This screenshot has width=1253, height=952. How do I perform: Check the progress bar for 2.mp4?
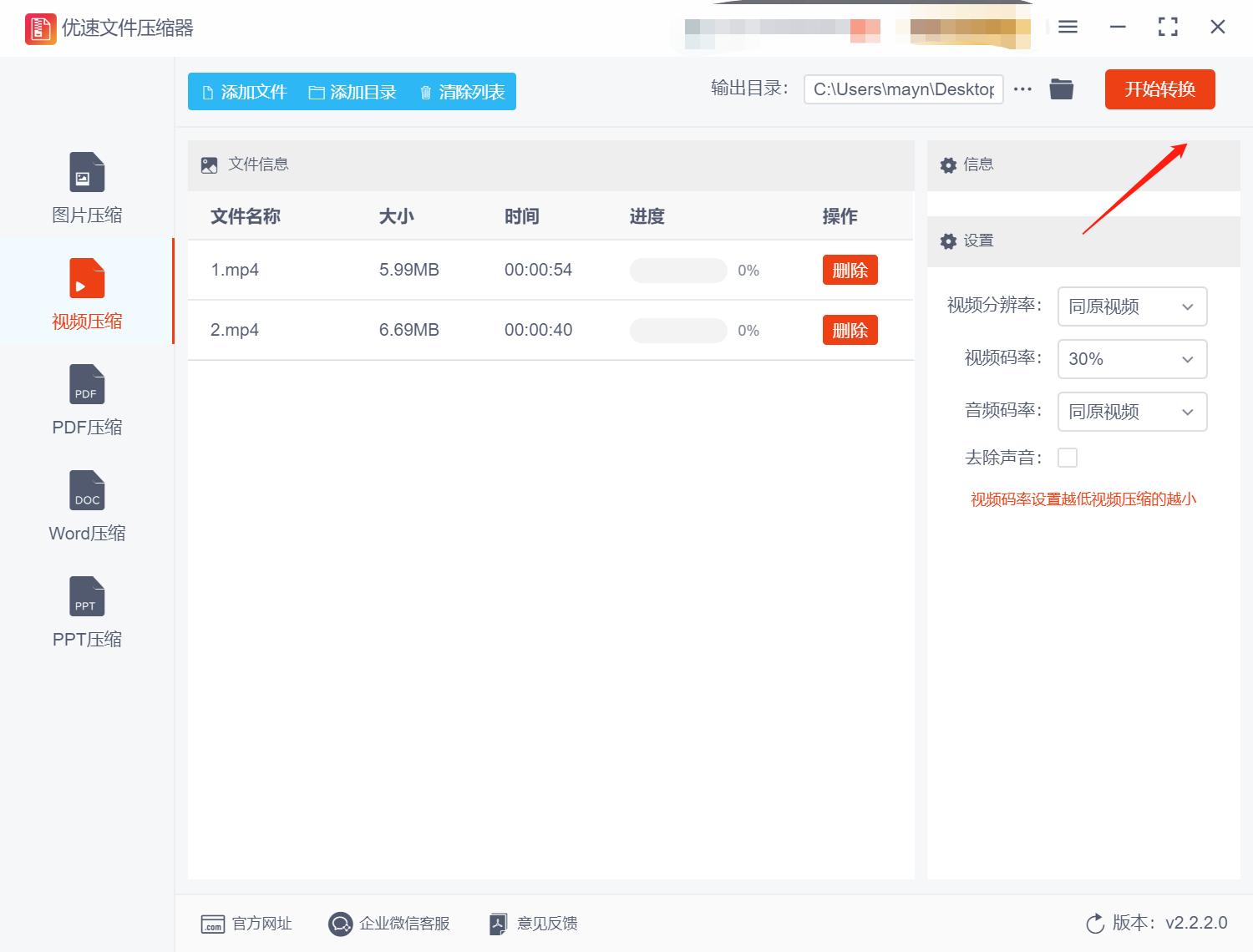(x=677, y=330)
